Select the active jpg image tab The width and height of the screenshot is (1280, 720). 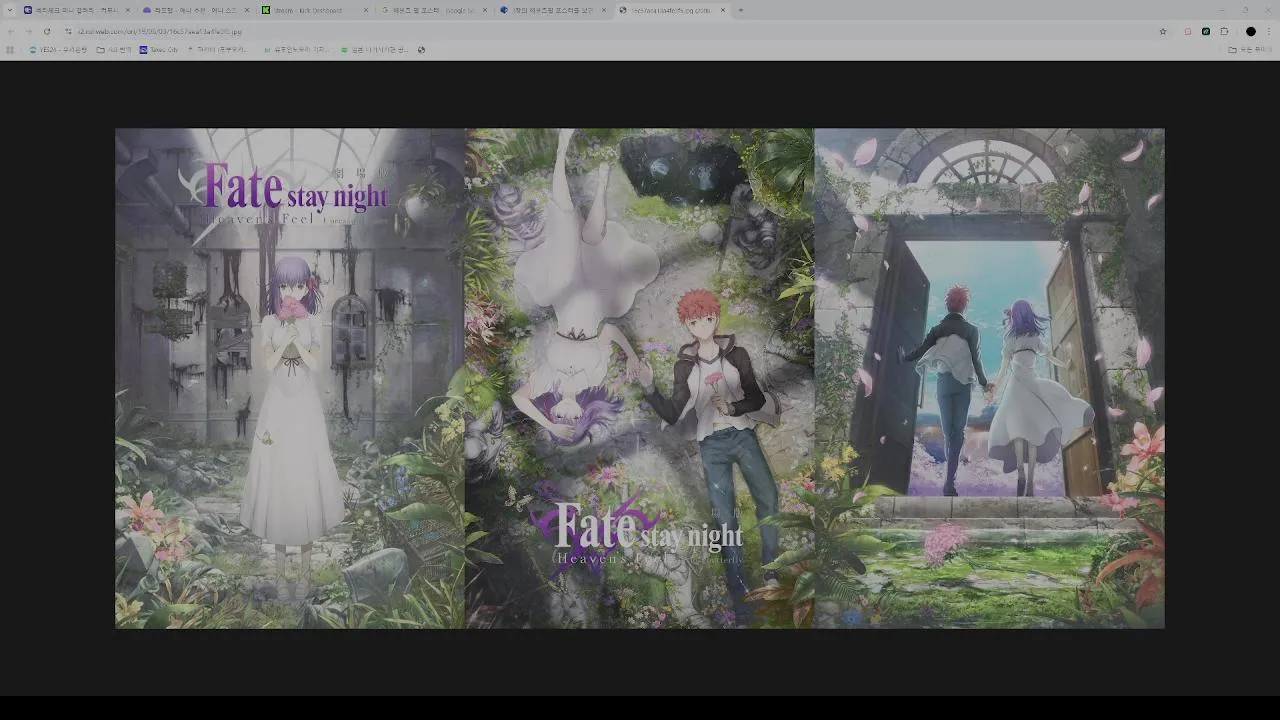(x=672, y=10)
